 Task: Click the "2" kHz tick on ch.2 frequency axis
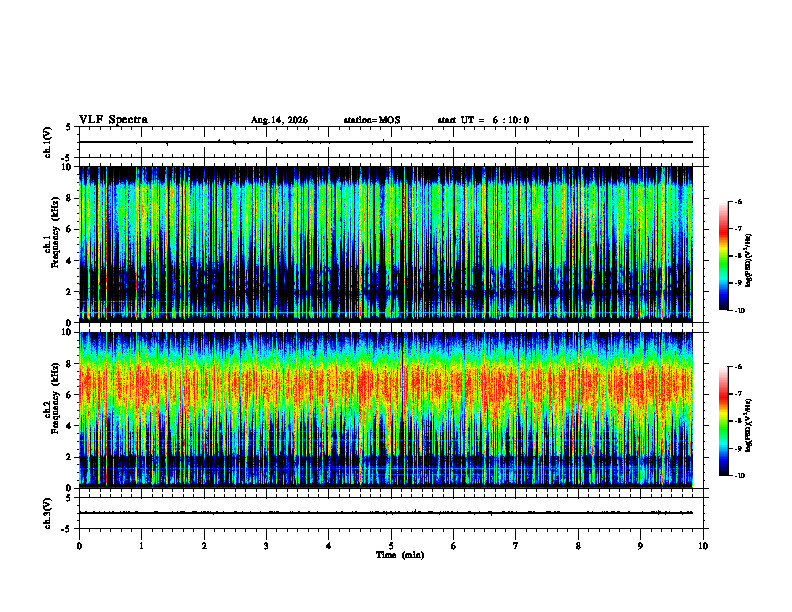point(69,457)
